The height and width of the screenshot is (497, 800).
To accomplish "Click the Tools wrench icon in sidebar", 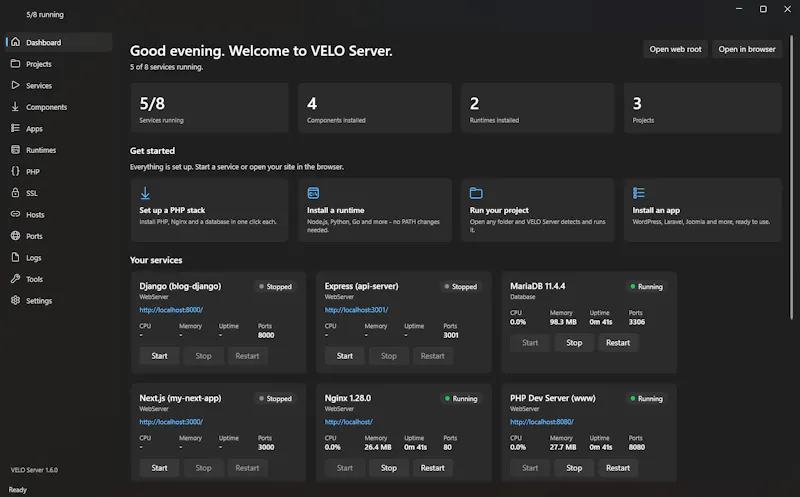I will click(x=15, y=279).
